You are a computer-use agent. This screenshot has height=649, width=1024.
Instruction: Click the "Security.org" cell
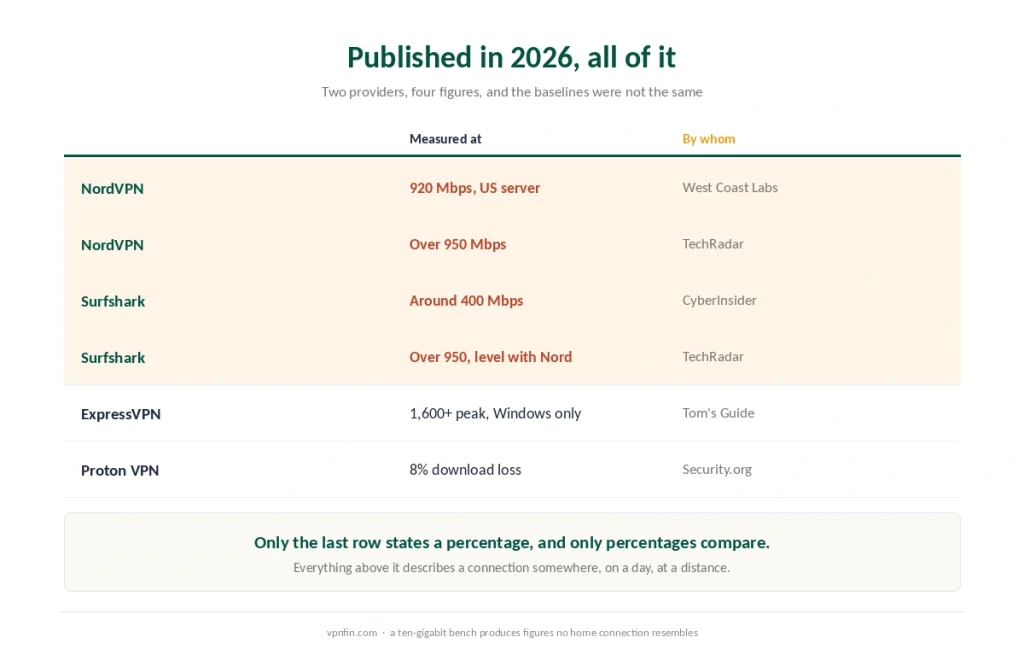pos(717,469)
